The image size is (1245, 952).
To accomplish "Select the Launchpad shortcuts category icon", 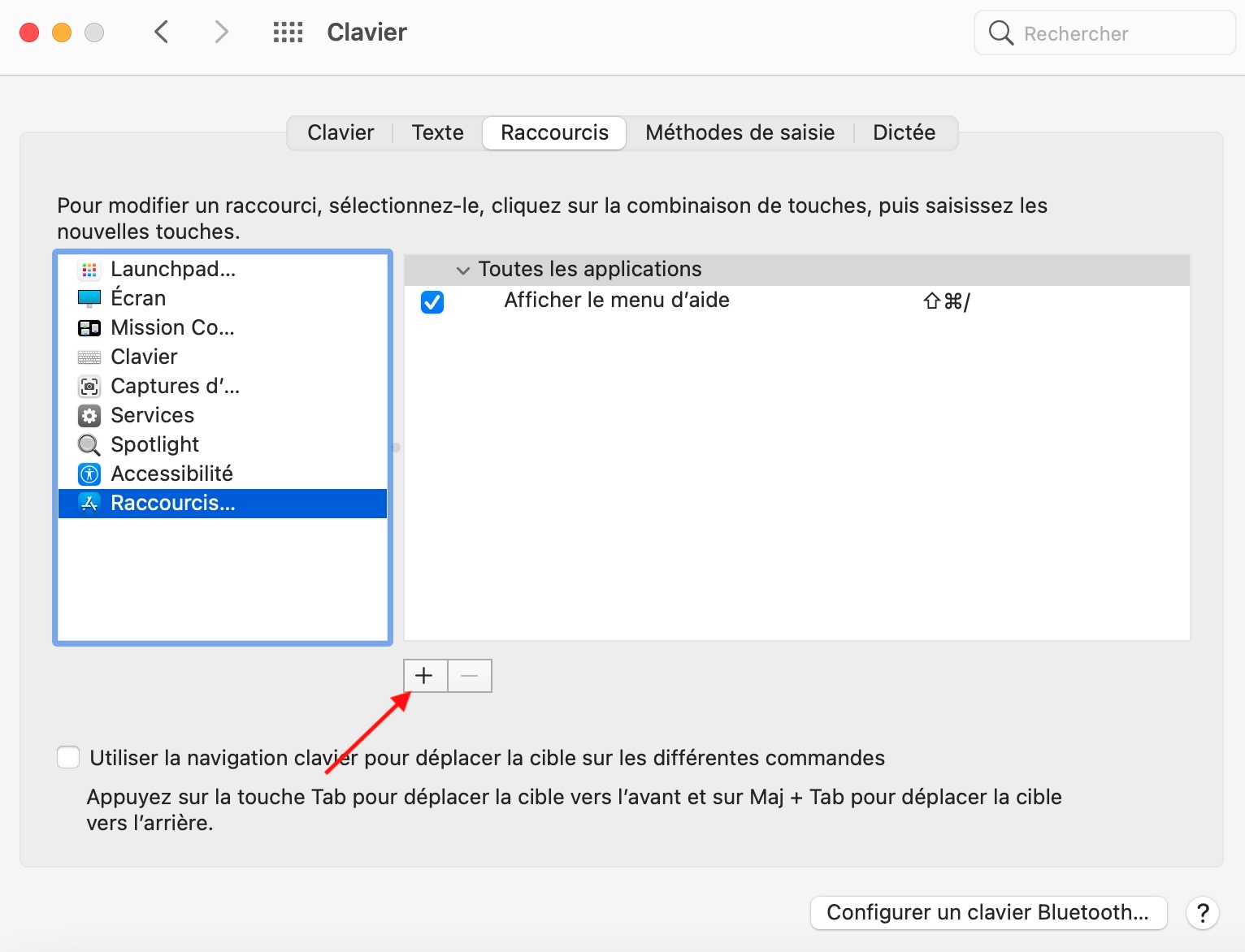I will (89, 269).
